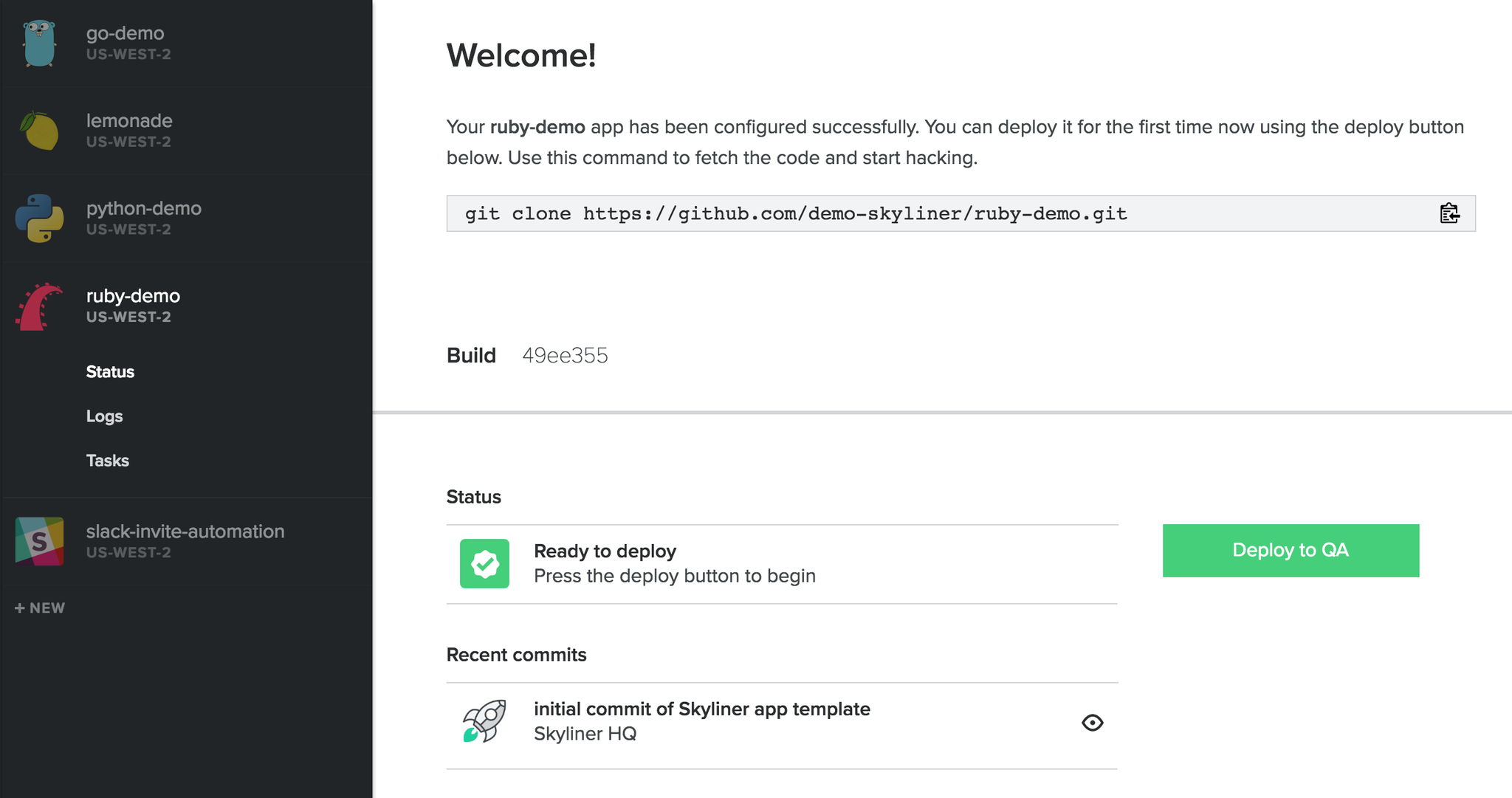
Task: Click the ruby-demo Rails logo icon
Action: pyautogui.click(x=39, y=306)
